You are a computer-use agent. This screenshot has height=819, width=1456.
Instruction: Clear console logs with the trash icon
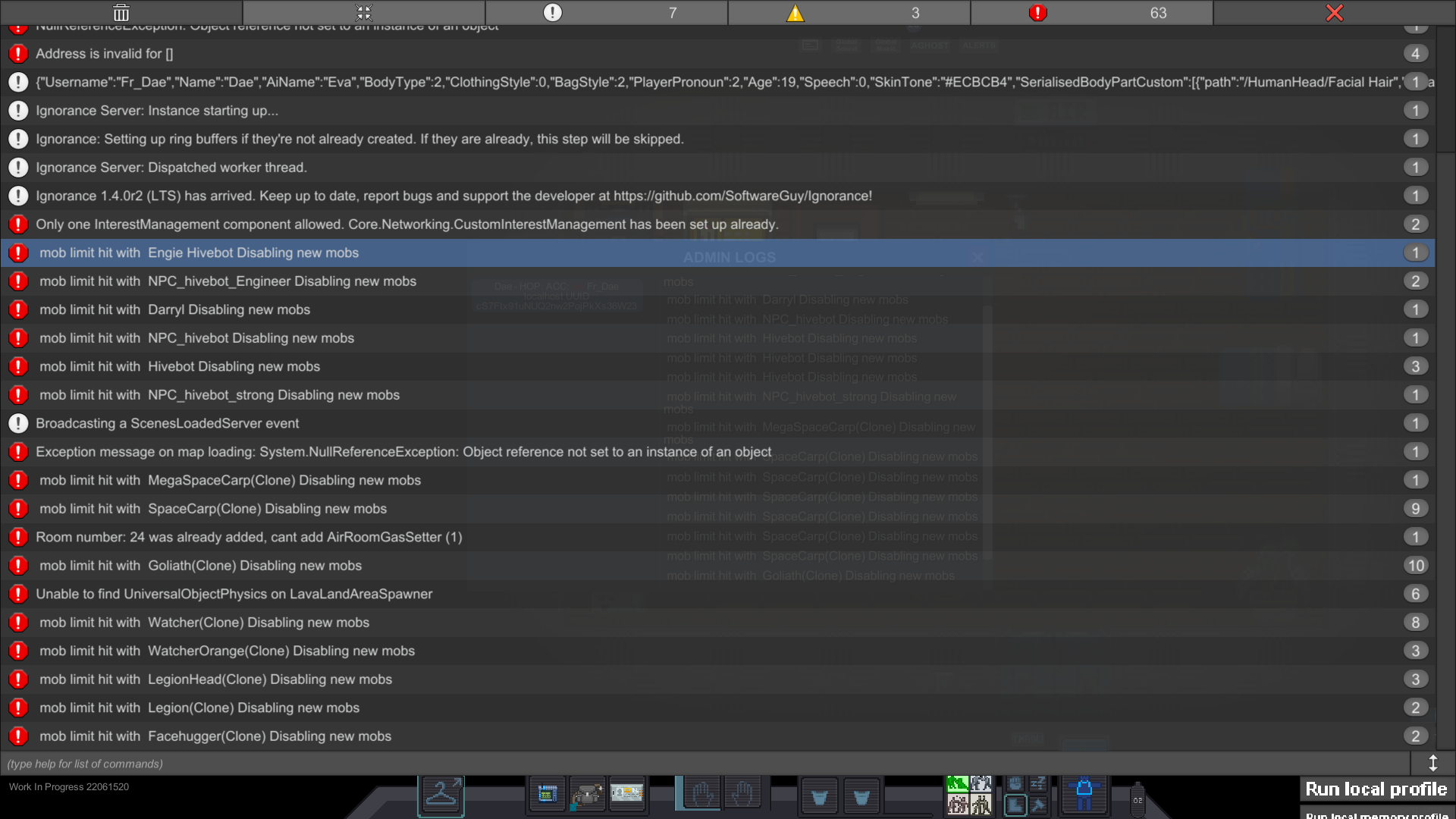(121, 13)
